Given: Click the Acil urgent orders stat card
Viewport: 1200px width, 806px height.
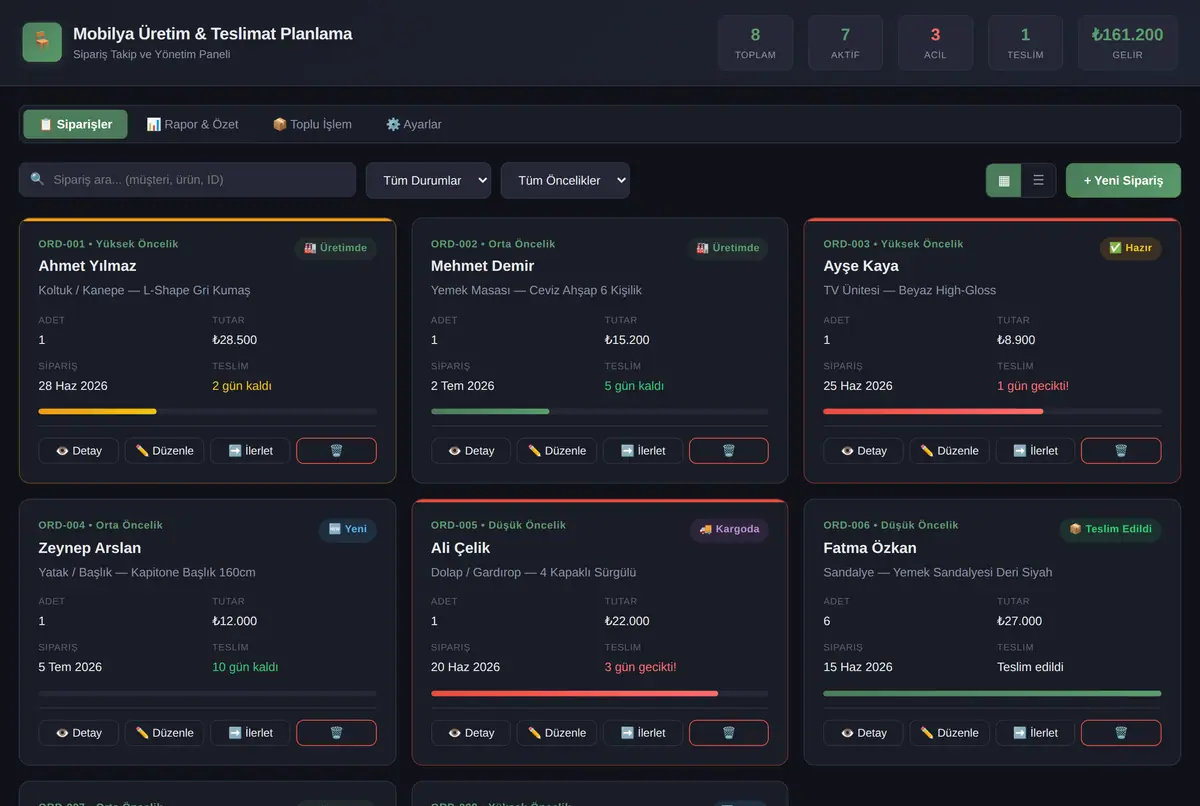Looking at the screenshot, I should point(935,42).
